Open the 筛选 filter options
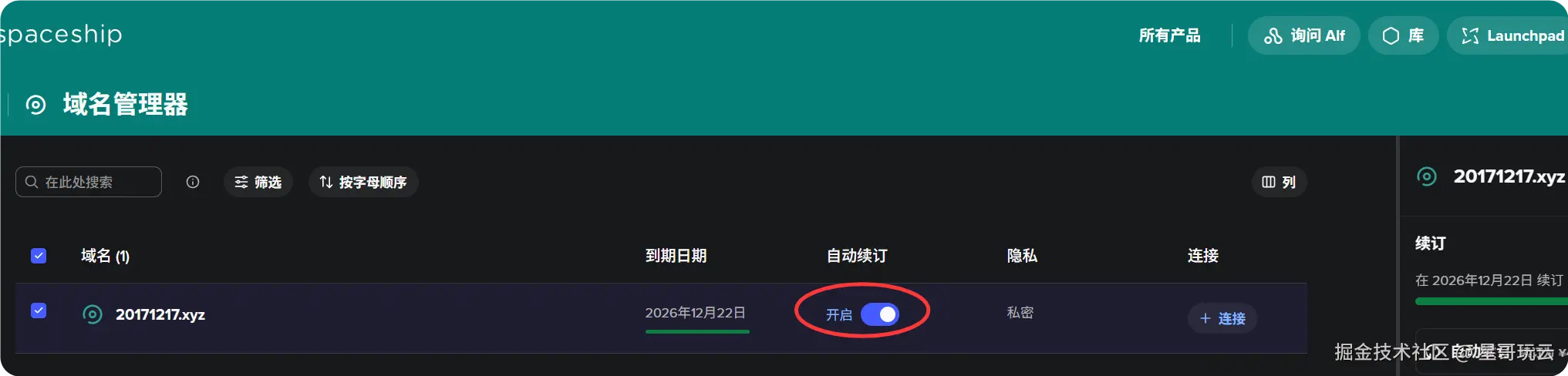This screenshot has height=376, width=1568. point(258,182)
